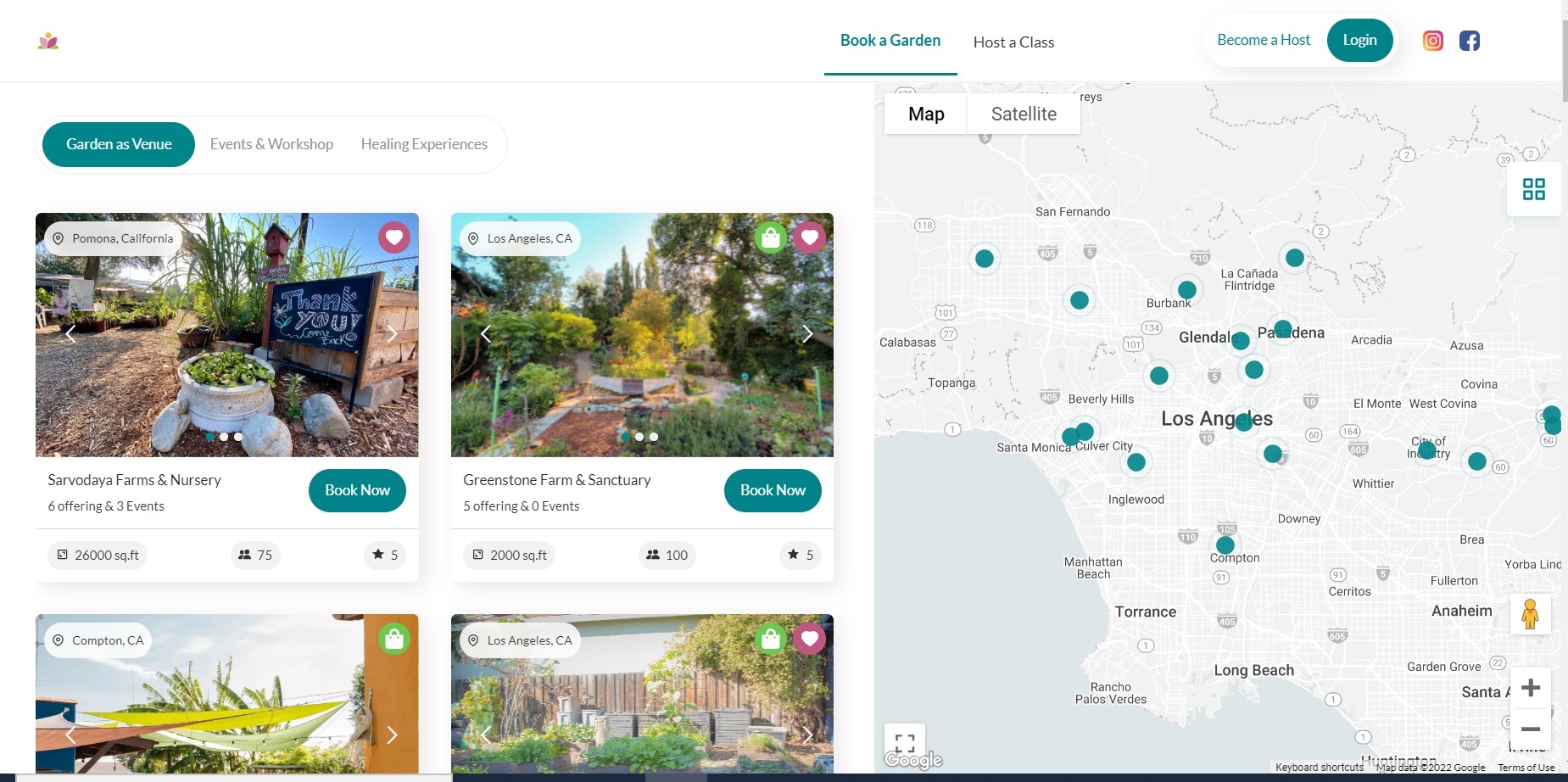
Task: Advance to next Compton garden photo
Action: coord(392,735)
